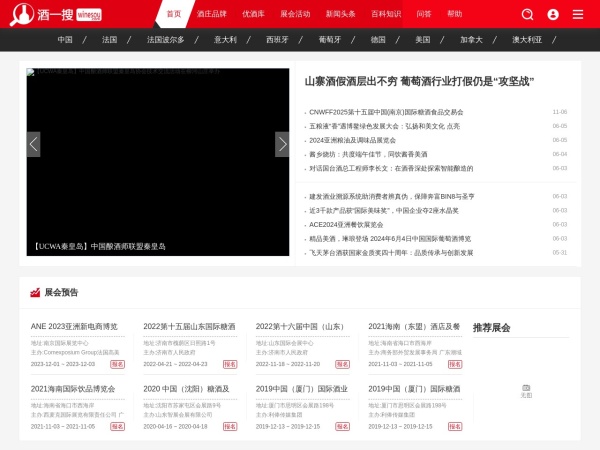Click 报名 for 2020 中国（沈阳）糖酒及

230,426
